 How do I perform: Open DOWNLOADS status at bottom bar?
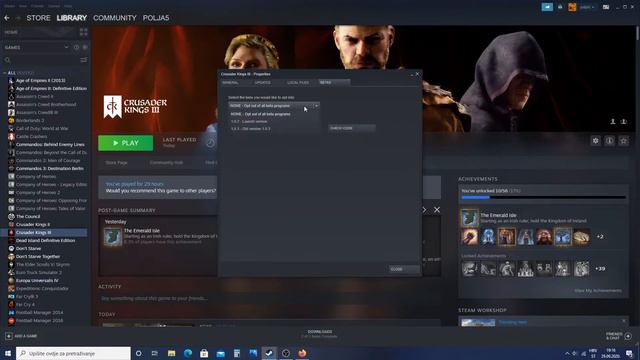coord(320,334)
